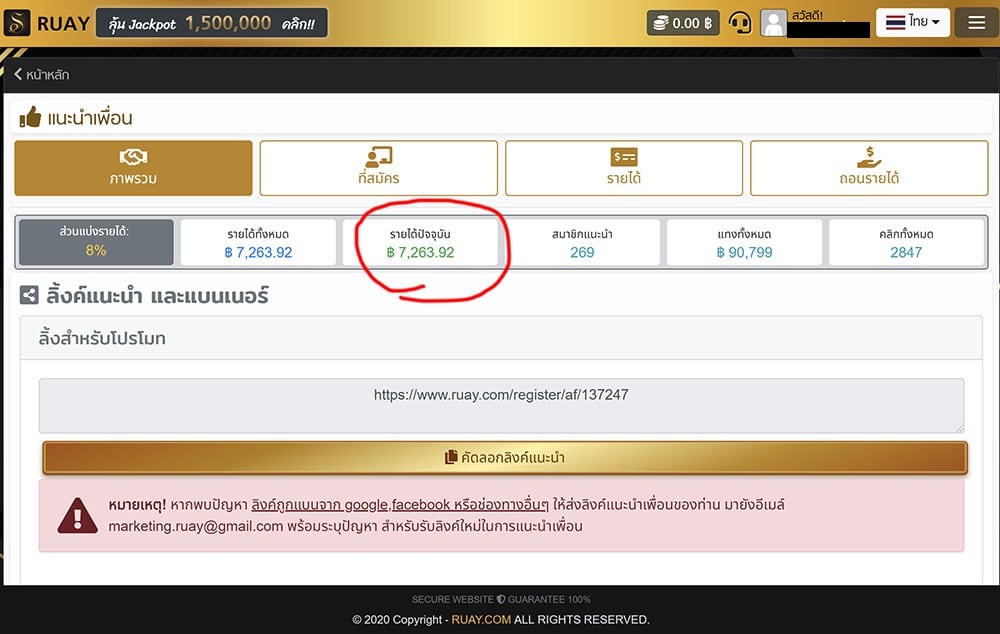1000x634 pixels.
Task: Click marketing.ruay@gmail.com email address
Action: [196, 526]
